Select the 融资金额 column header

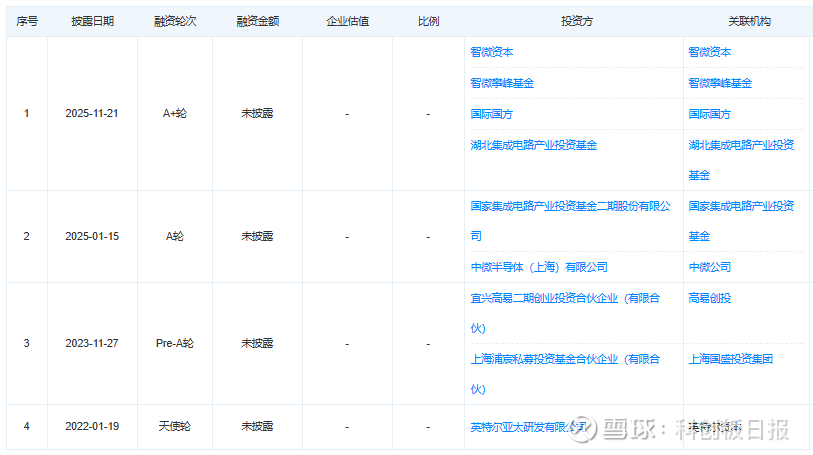258,21
